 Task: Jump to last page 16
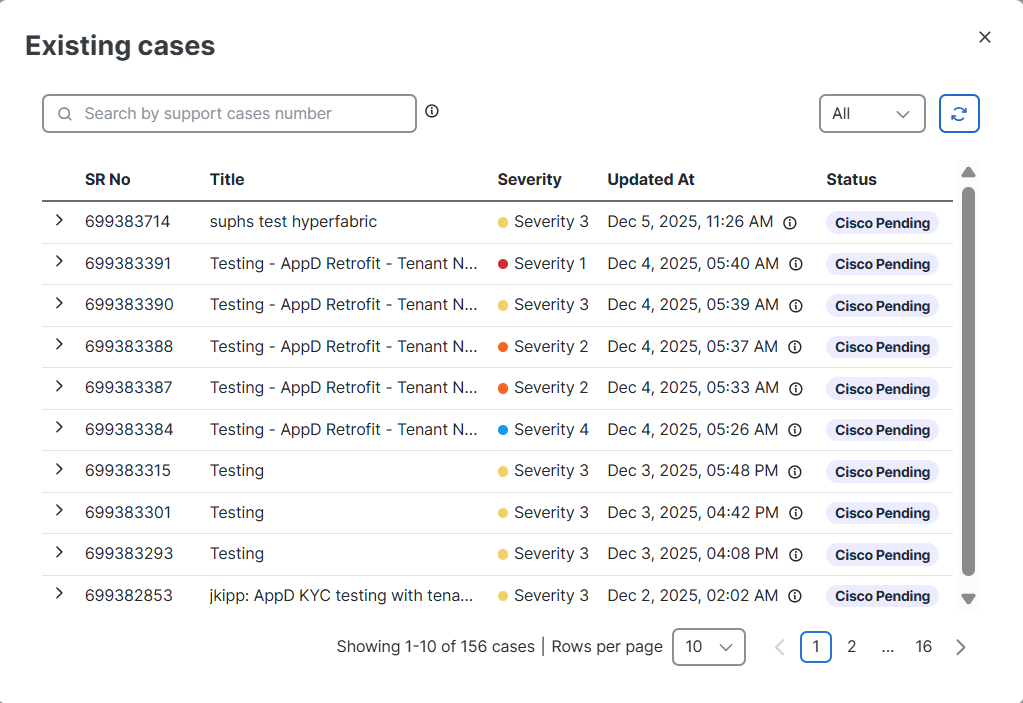[923, 647]
